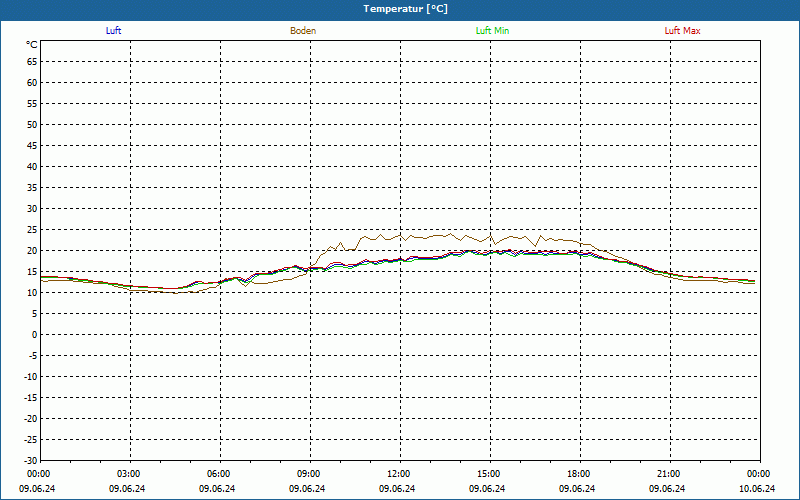This screenshot has width=800, height=500.
Task: Click the -25 value on the y-axis
Action: click(x=31, y=440)
